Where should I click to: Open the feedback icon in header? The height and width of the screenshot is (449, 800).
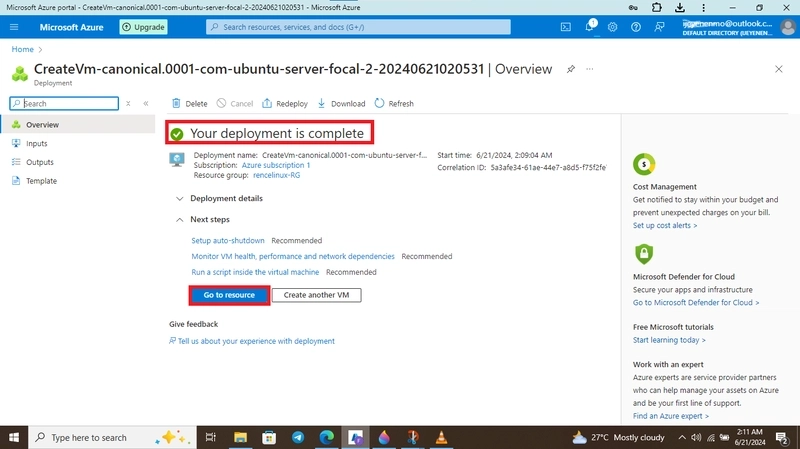(x=659, y=27)
